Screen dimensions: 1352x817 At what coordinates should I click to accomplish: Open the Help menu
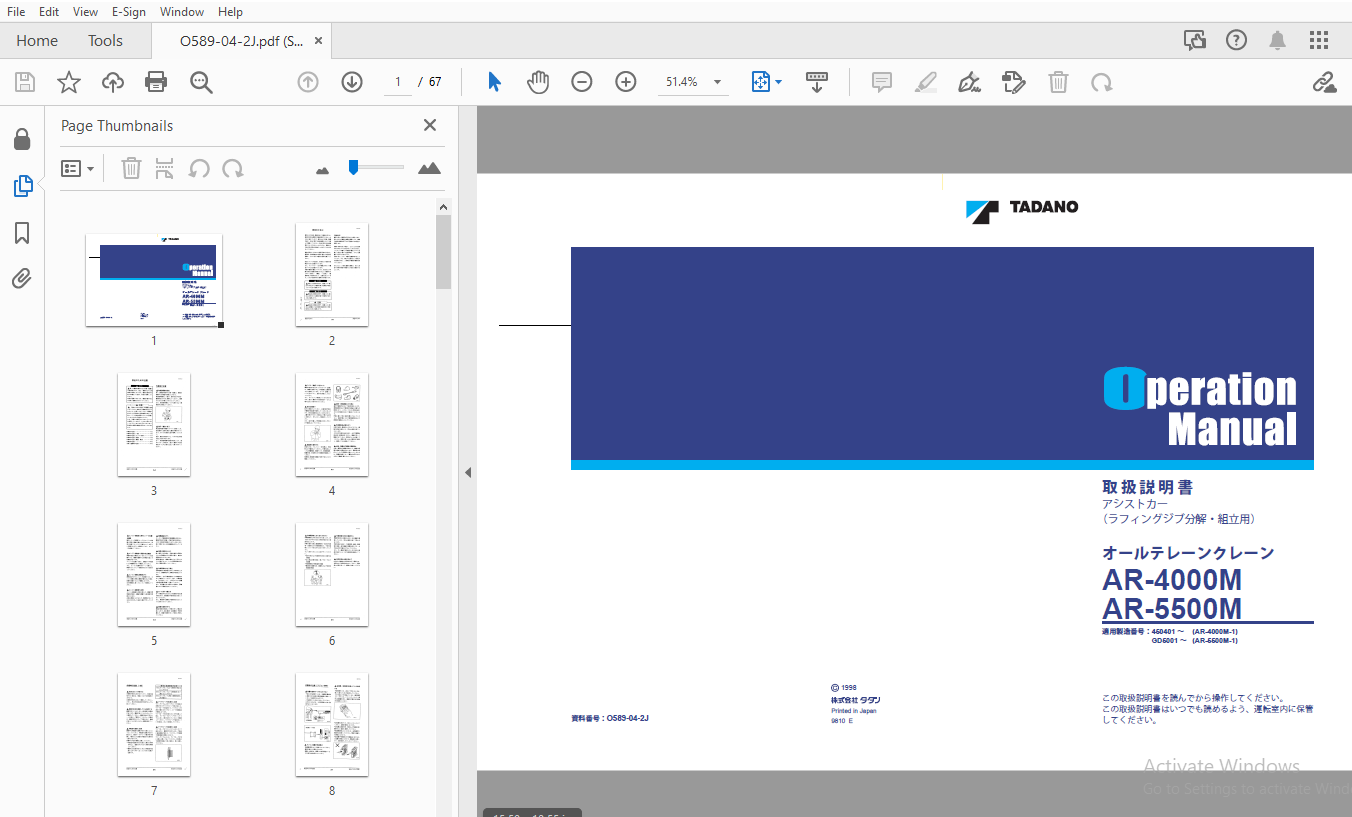(230, 12)
